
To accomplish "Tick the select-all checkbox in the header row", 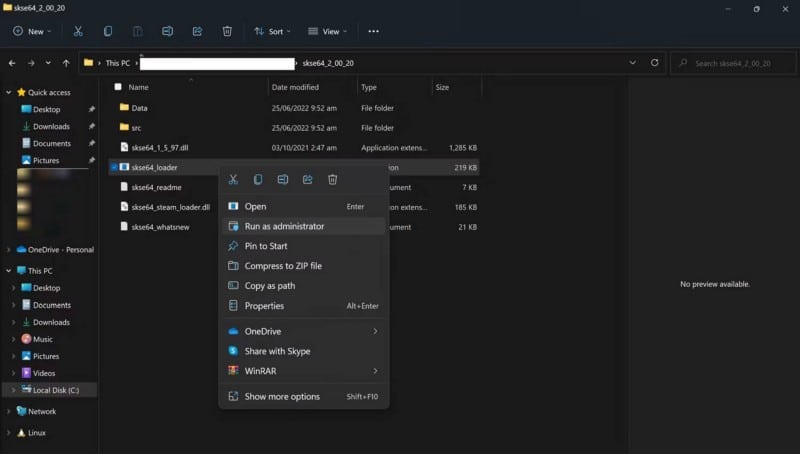I will pos(118,87).
